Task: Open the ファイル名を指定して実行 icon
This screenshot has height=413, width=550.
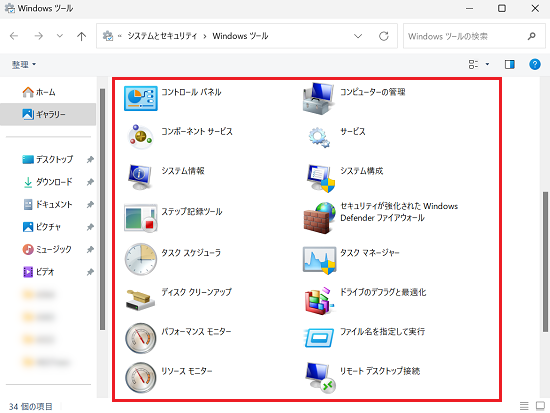Action: click(319, 338)
